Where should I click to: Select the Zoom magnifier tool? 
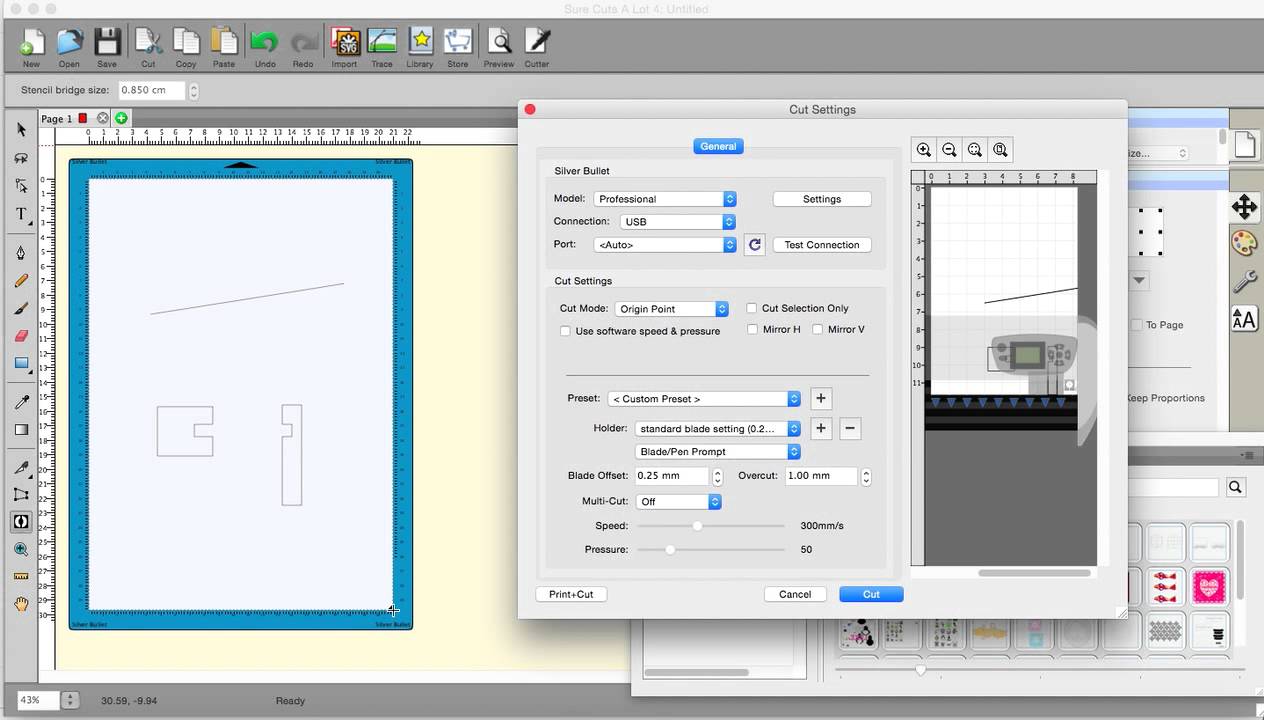[21, 549]
